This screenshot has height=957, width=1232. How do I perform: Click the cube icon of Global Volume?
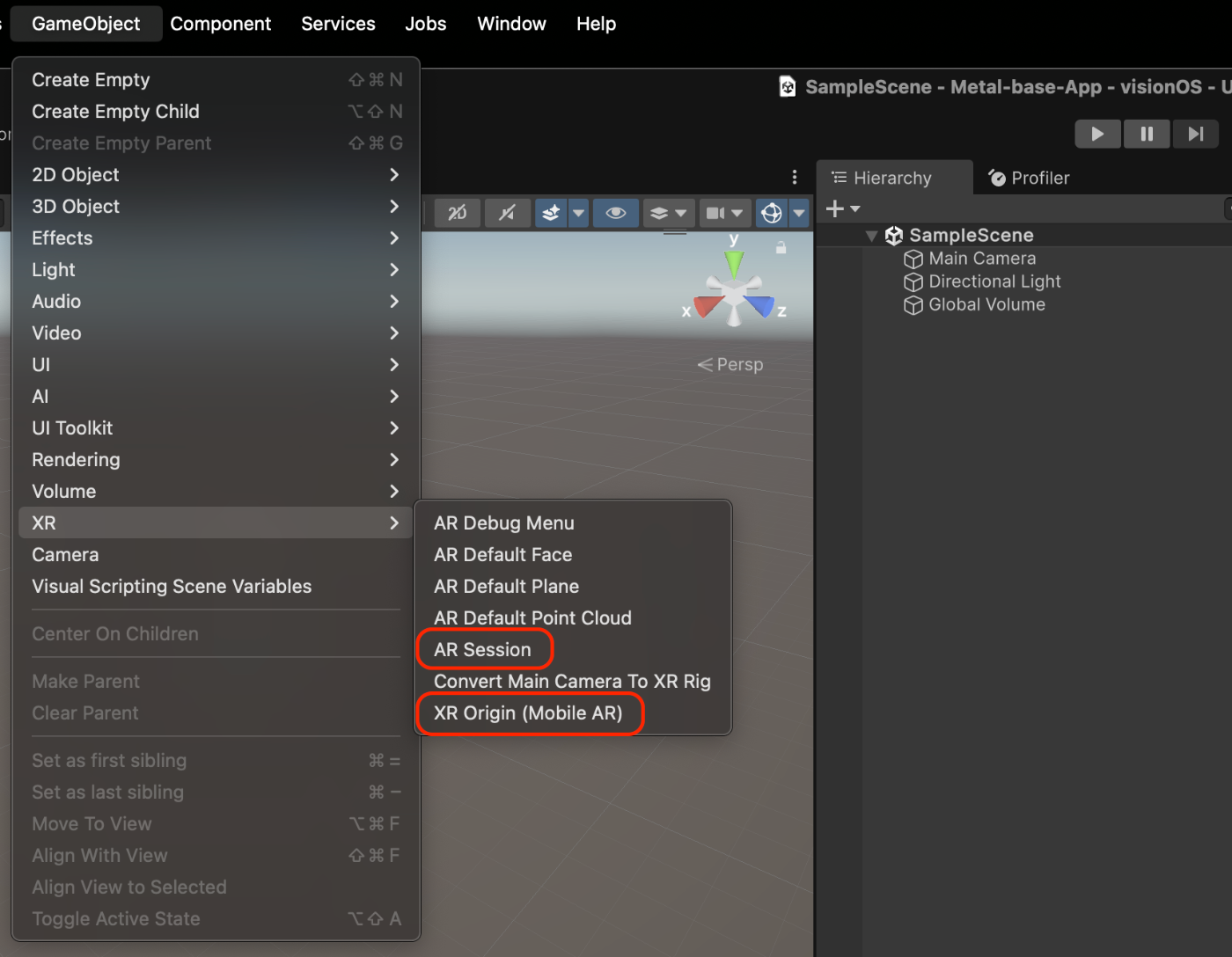(913, 305)
